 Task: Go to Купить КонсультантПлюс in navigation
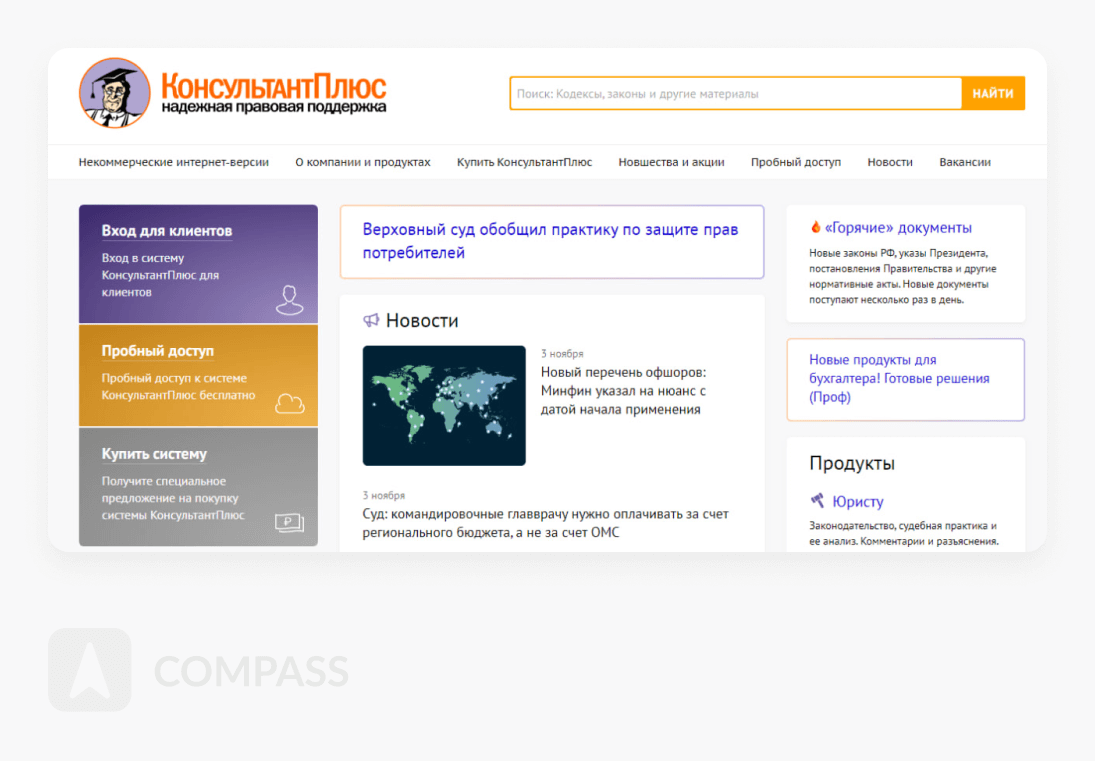pyautogui.click(x=524, y=162)
